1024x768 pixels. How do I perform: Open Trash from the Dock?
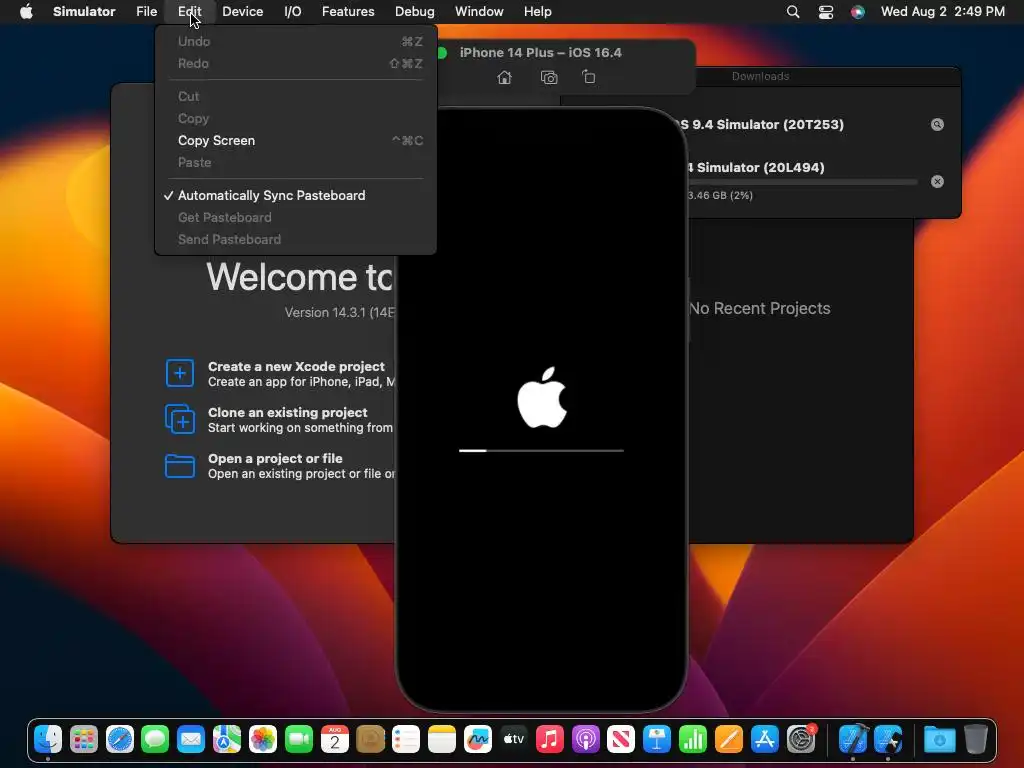[x=975, y=739]
